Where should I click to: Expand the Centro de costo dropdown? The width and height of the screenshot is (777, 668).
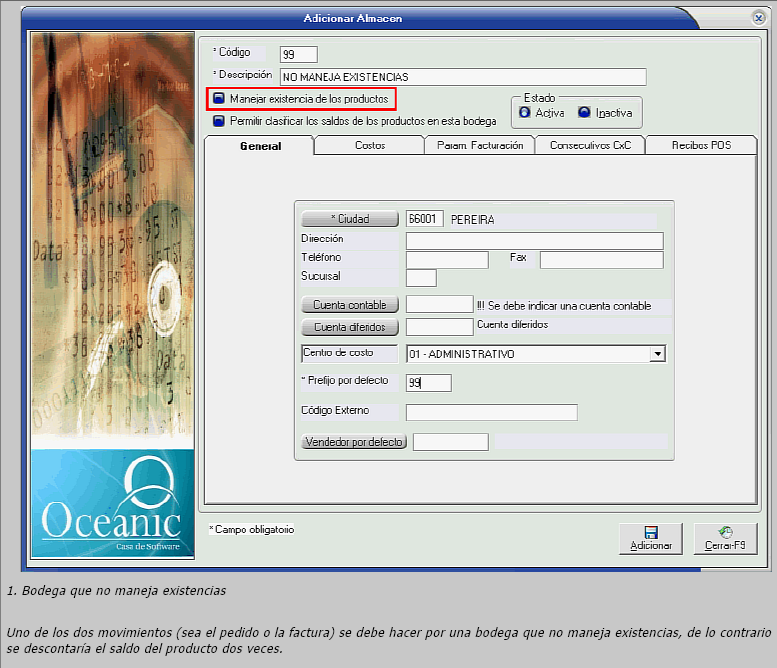[657, 354]
